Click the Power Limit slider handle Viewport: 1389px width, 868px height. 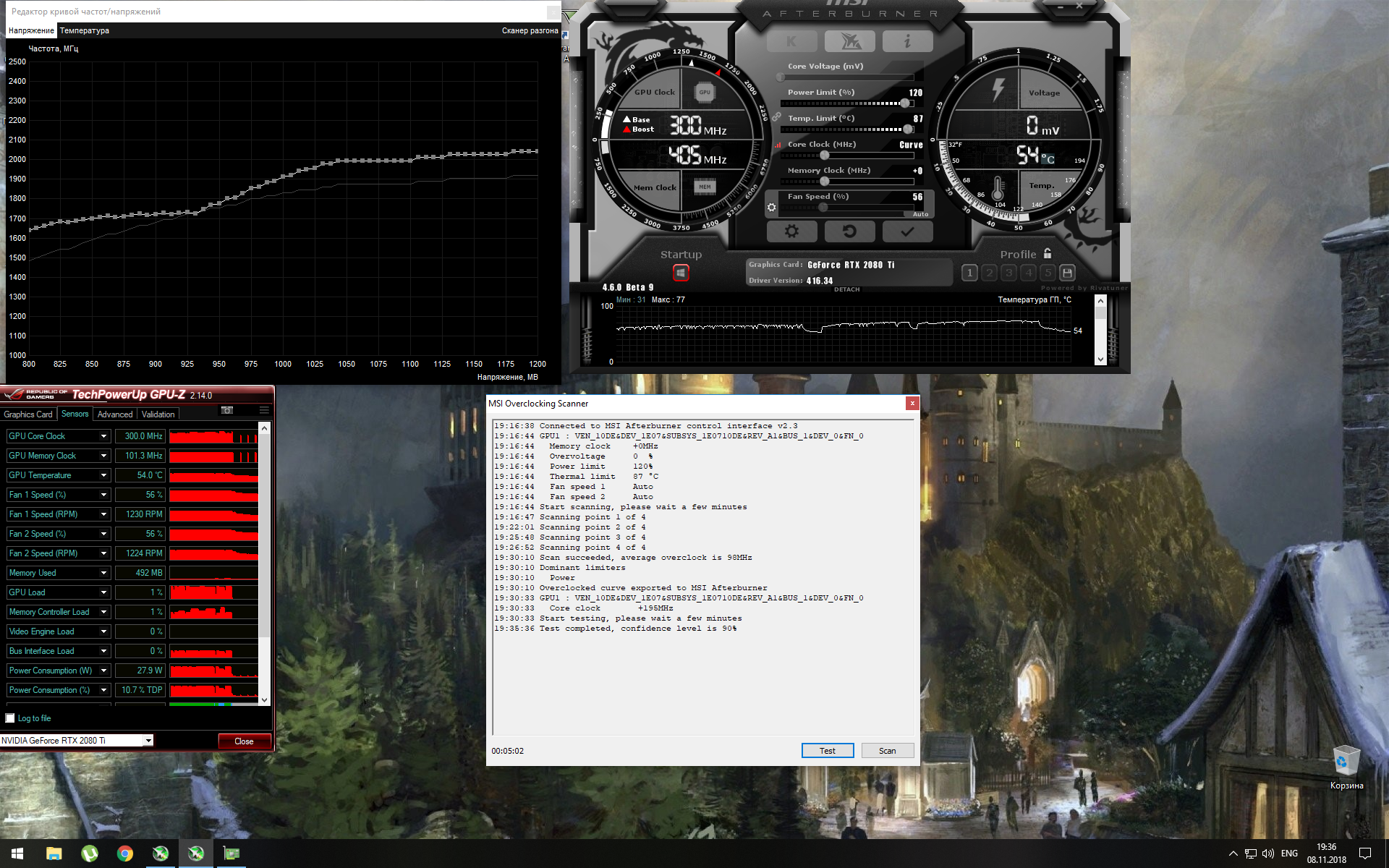[905, 103]
